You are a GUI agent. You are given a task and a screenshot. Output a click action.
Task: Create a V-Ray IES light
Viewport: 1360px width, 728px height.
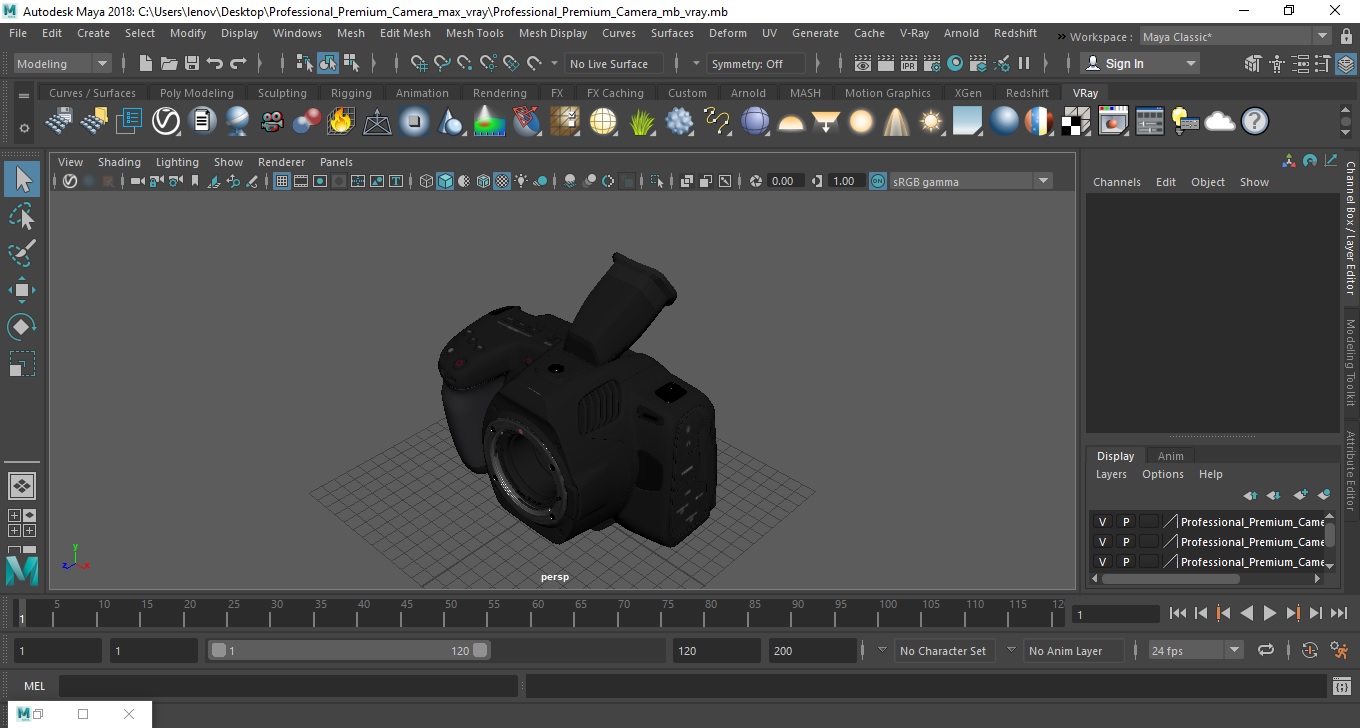click(896, 122)
